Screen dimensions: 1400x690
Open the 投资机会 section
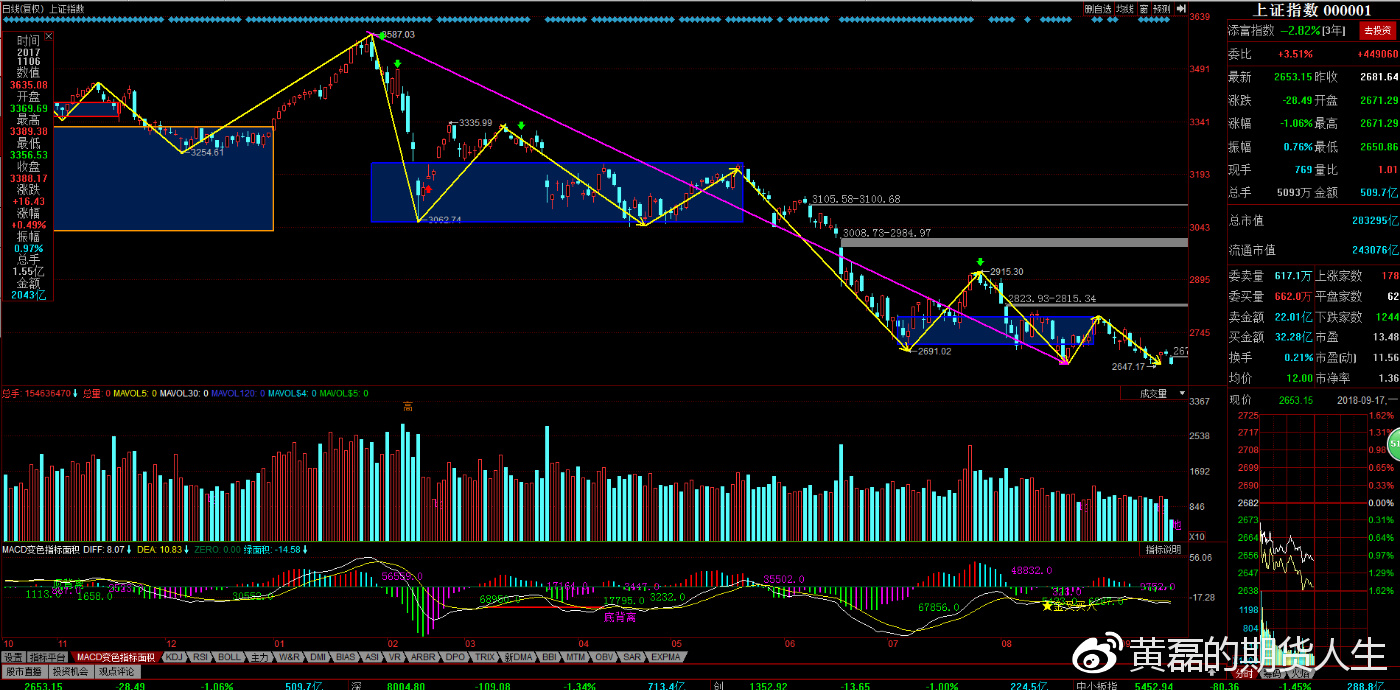click(70, 671)
